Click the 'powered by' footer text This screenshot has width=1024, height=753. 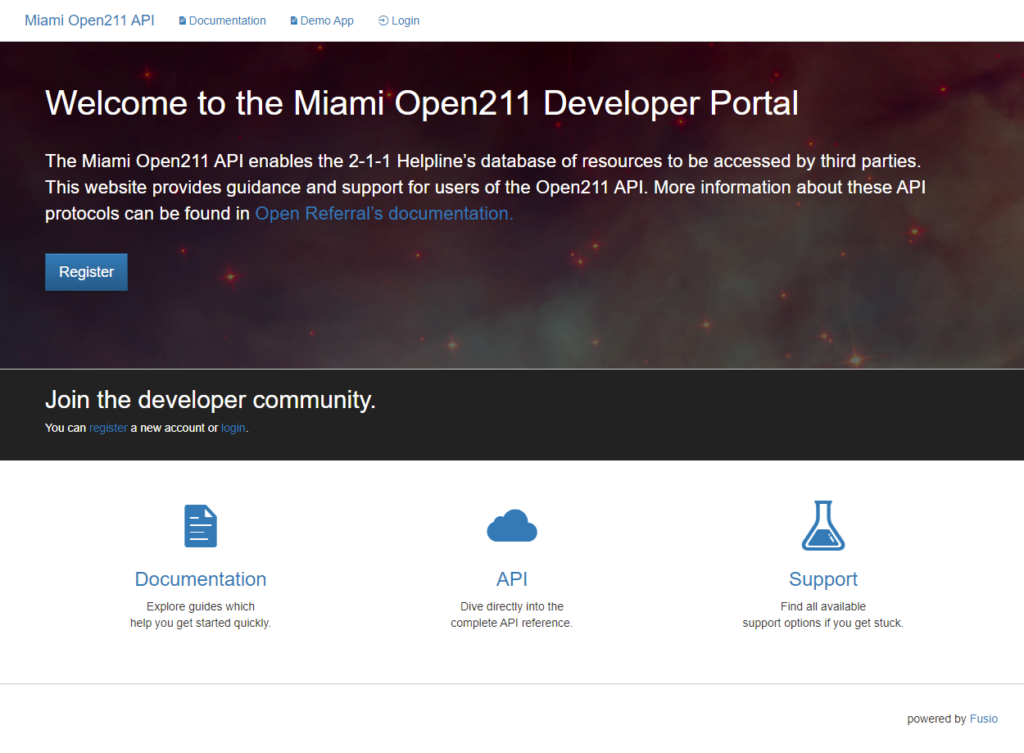936,719
